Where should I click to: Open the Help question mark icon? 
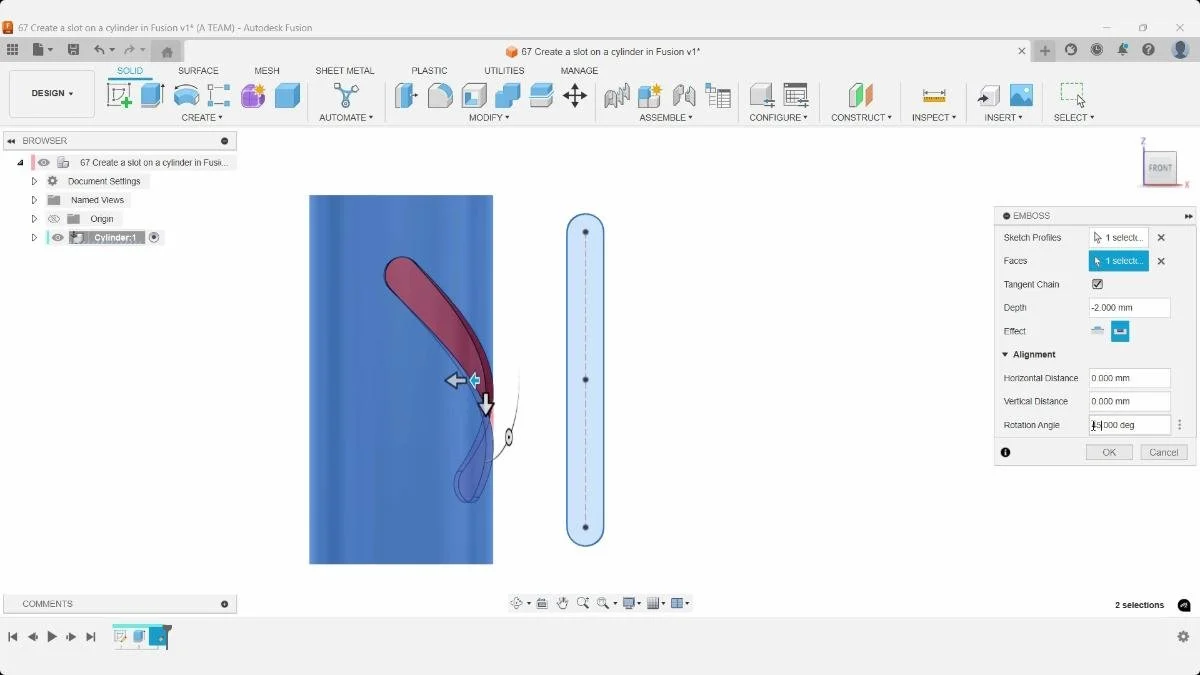point(1149,49)
